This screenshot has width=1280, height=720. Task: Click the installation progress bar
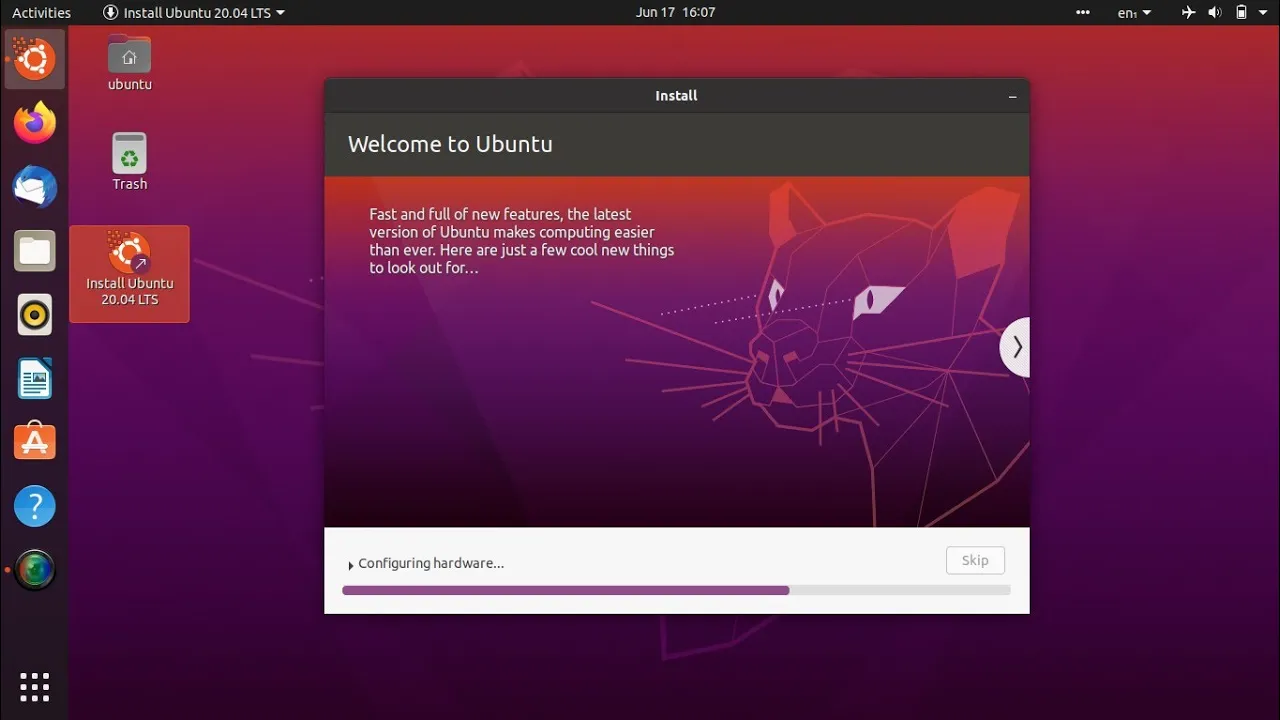tap(676, 591)
